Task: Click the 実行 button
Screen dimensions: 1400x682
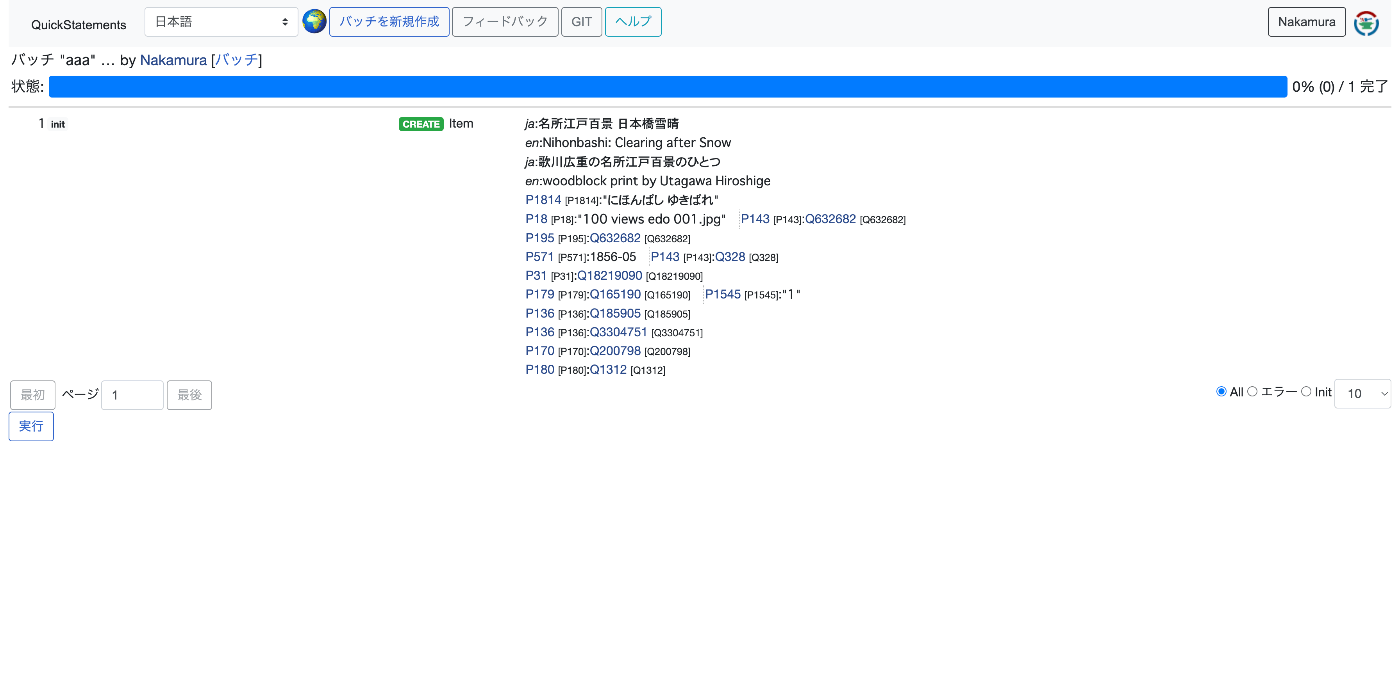Action: [31, 426]
